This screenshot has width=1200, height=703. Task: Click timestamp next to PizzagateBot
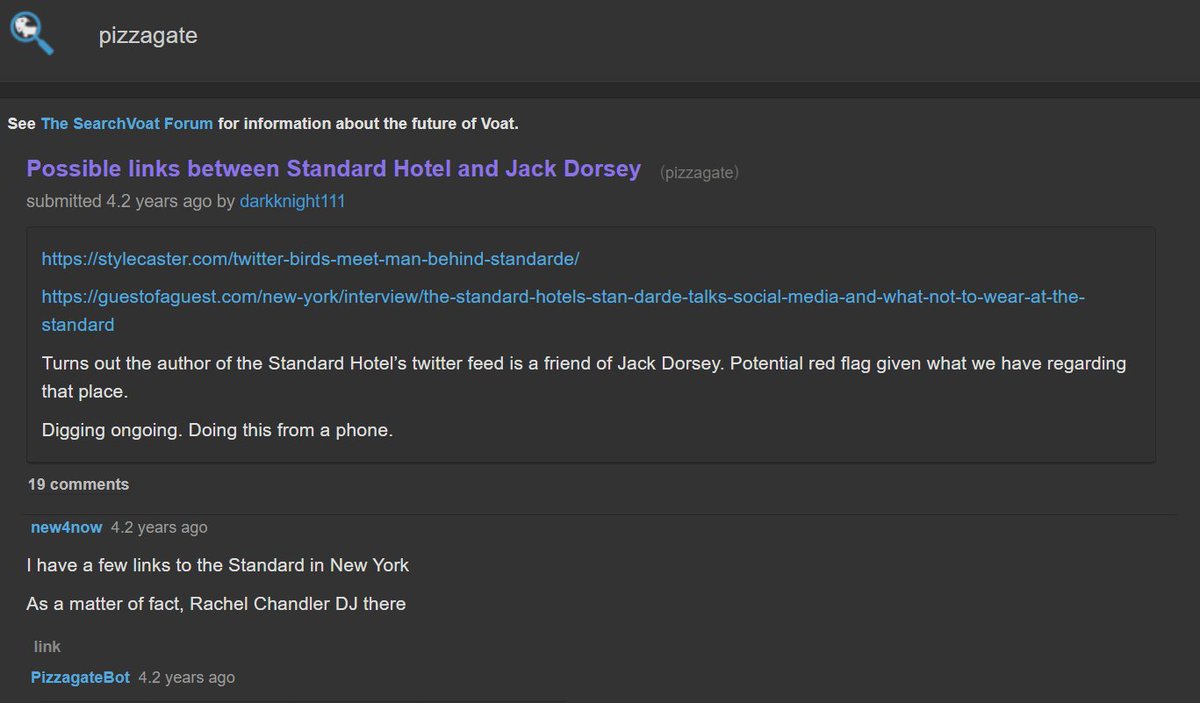[x=187, y=677]
